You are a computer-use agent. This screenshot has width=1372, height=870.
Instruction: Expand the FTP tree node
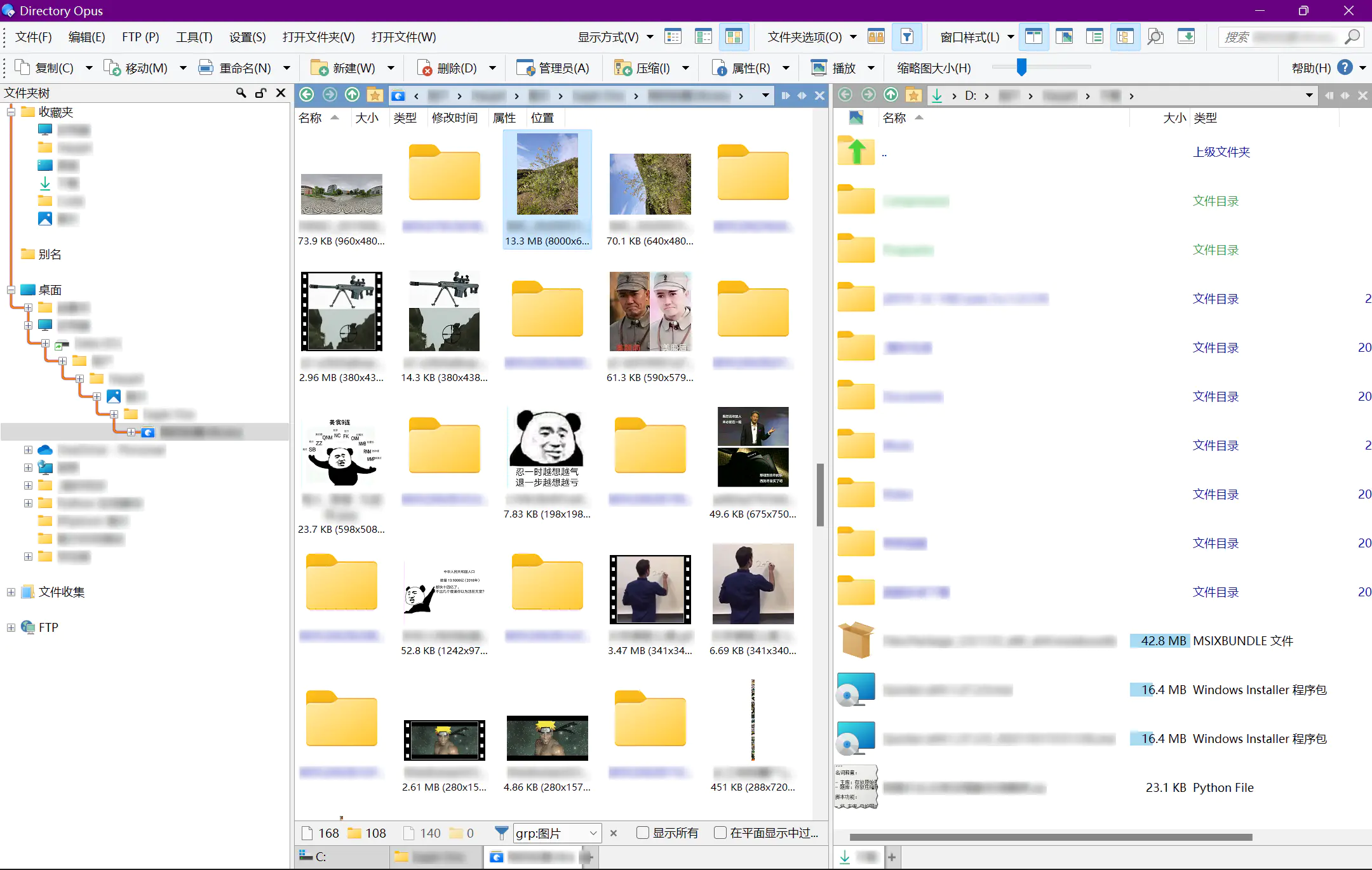11,627
